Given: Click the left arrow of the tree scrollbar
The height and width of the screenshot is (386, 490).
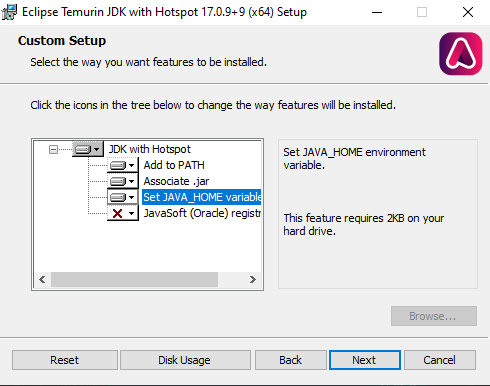Looking at the screenshot, I should click(42, 279).
